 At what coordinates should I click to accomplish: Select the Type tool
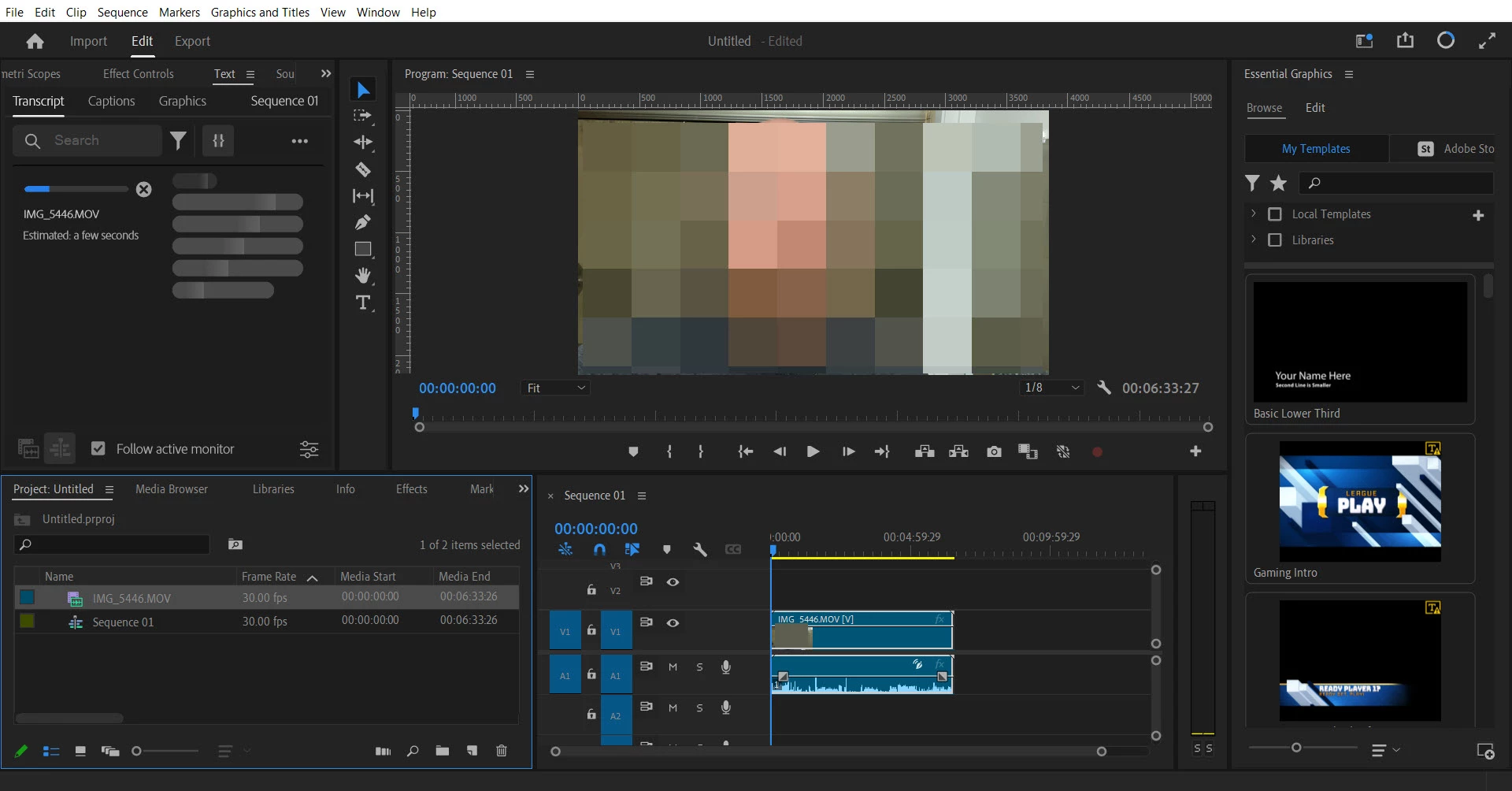tap(363, 303)
